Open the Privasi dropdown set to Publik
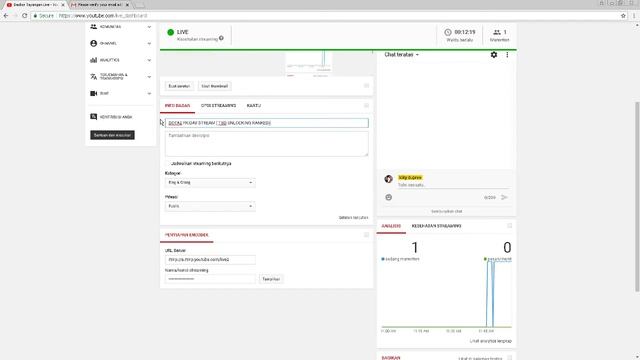The image size is (640, 360). [210, 206]
